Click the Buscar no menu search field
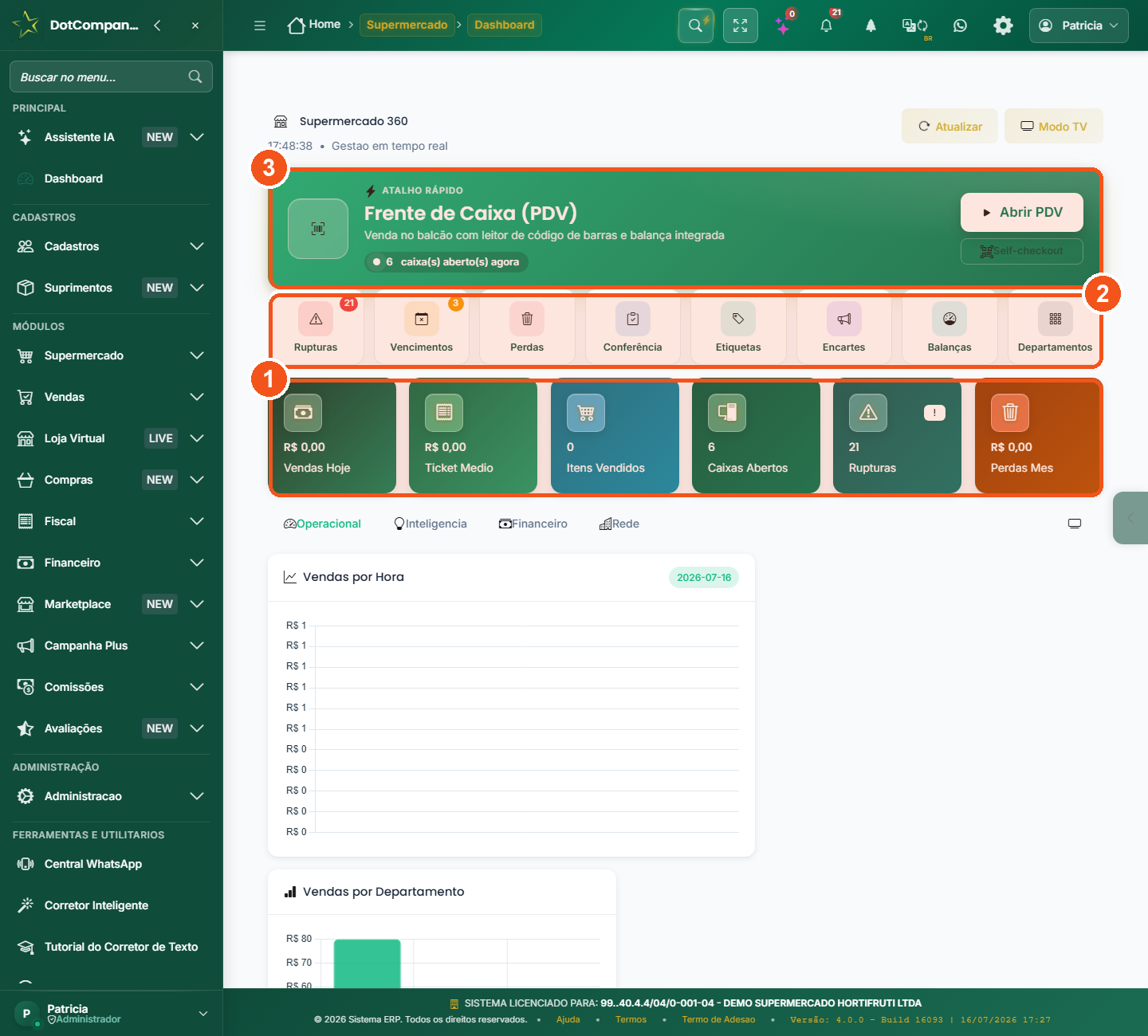 point(111,77)
